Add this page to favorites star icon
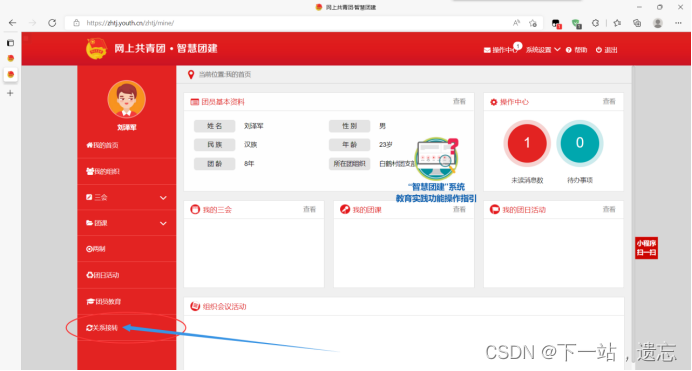 [x=533, y=23]
